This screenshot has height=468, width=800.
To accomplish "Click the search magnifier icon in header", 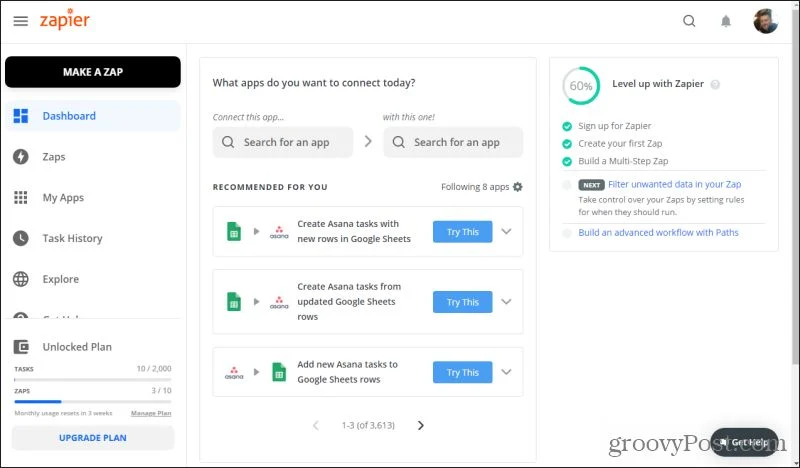I will (x=689, y=21).
